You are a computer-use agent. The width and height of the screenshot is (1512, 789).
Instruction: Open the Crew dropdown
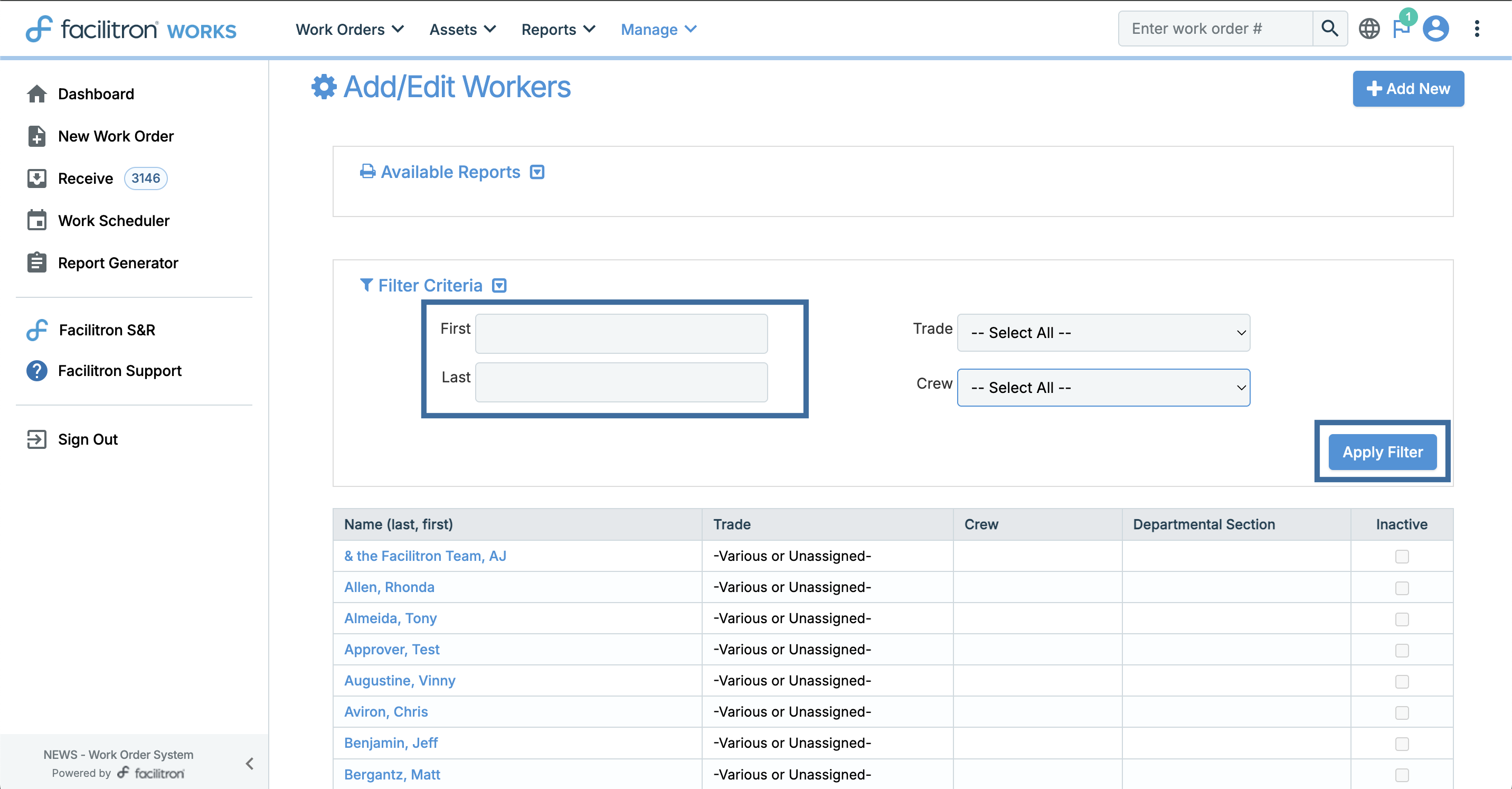[x=1103, y=388]
